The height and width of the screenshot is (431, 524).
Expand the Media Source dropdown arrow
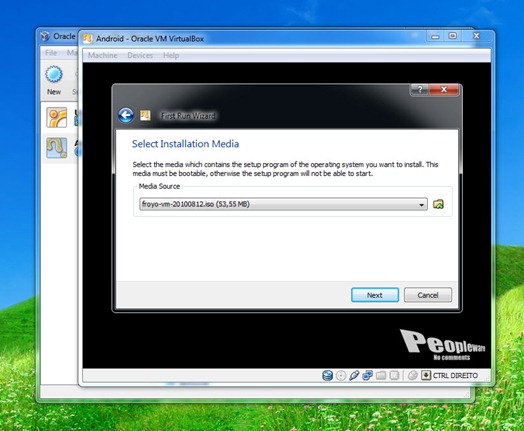(421, 204)
